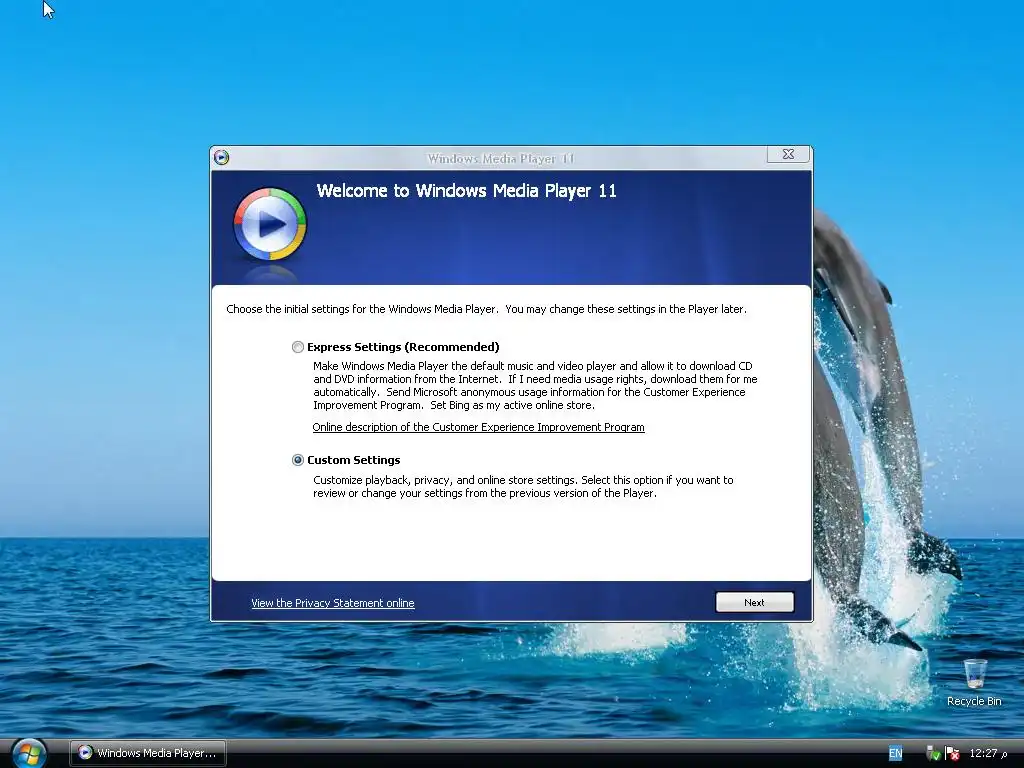Open the EN language indicator
Viewport: 1024px width, 768px height.
895,753
